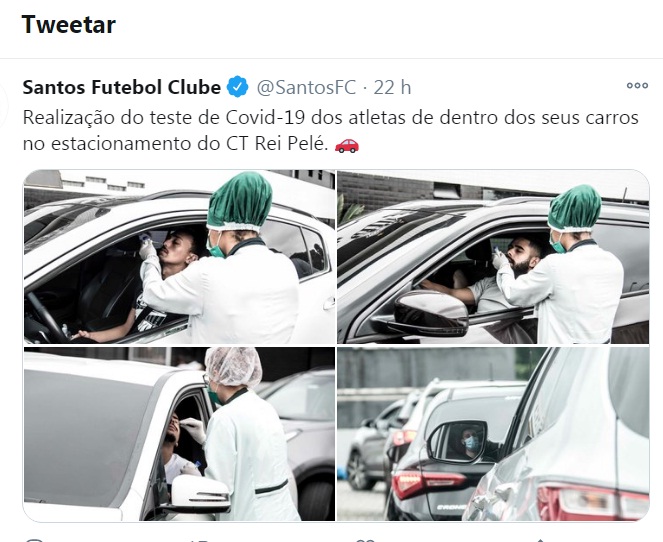
Task: Open the 22 h timestamp link
Action: (x=392, y=88)
